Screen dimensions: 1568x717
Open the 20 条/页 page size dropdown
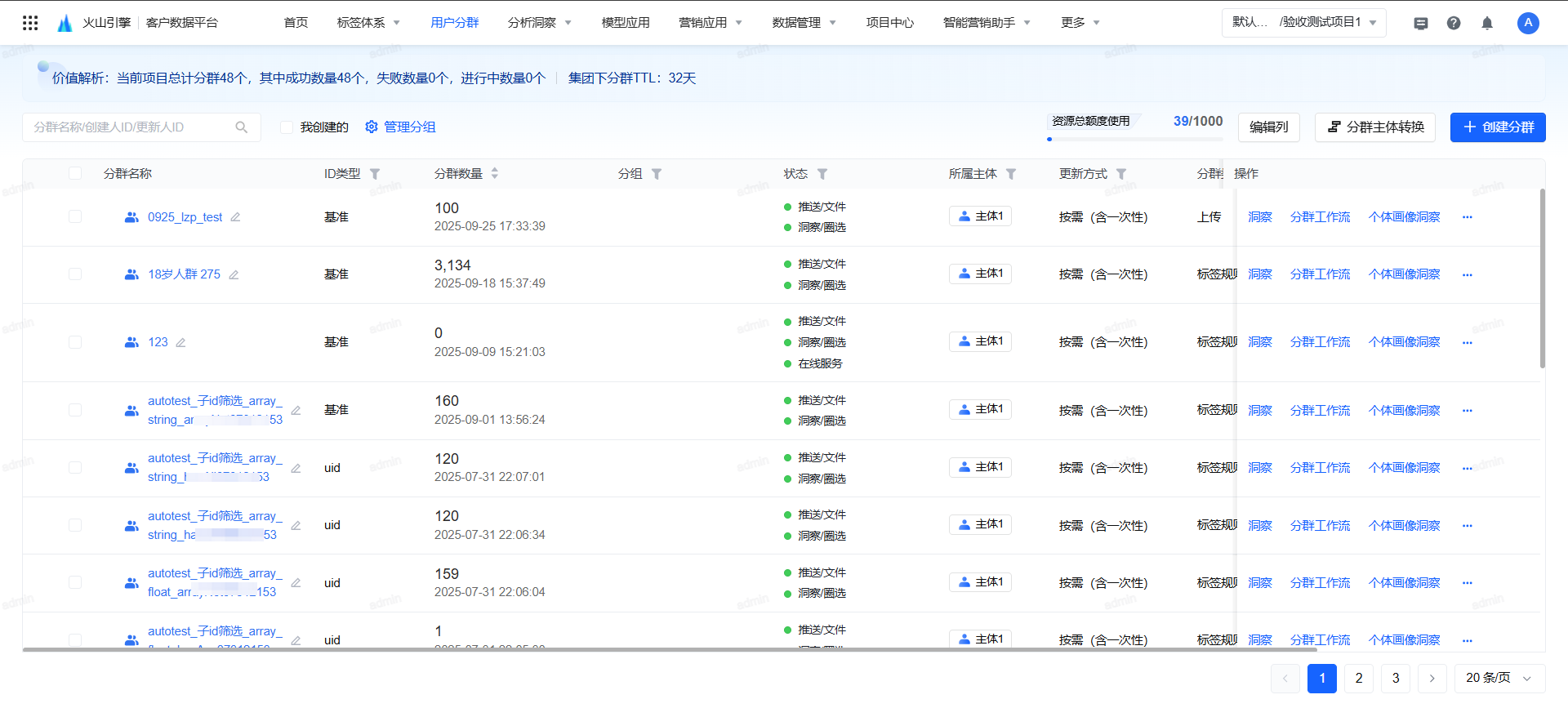coord(1499,678)
